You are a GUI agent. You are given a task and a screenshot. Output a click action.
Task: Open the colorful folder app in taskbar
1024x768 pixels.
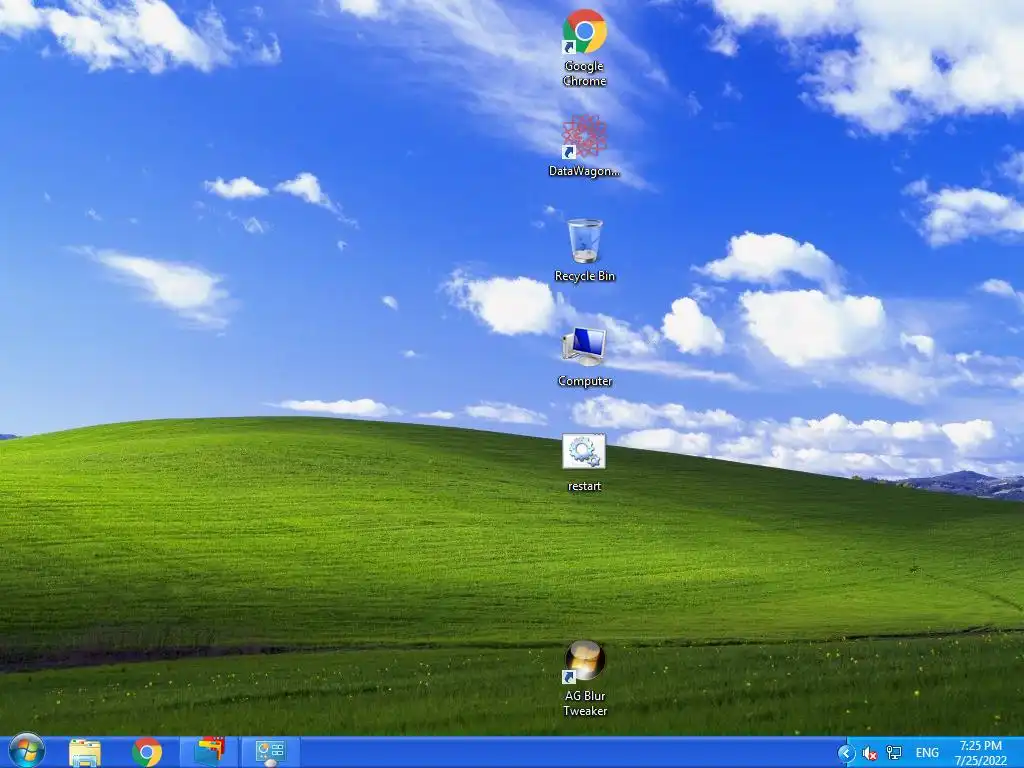[210, 752]
